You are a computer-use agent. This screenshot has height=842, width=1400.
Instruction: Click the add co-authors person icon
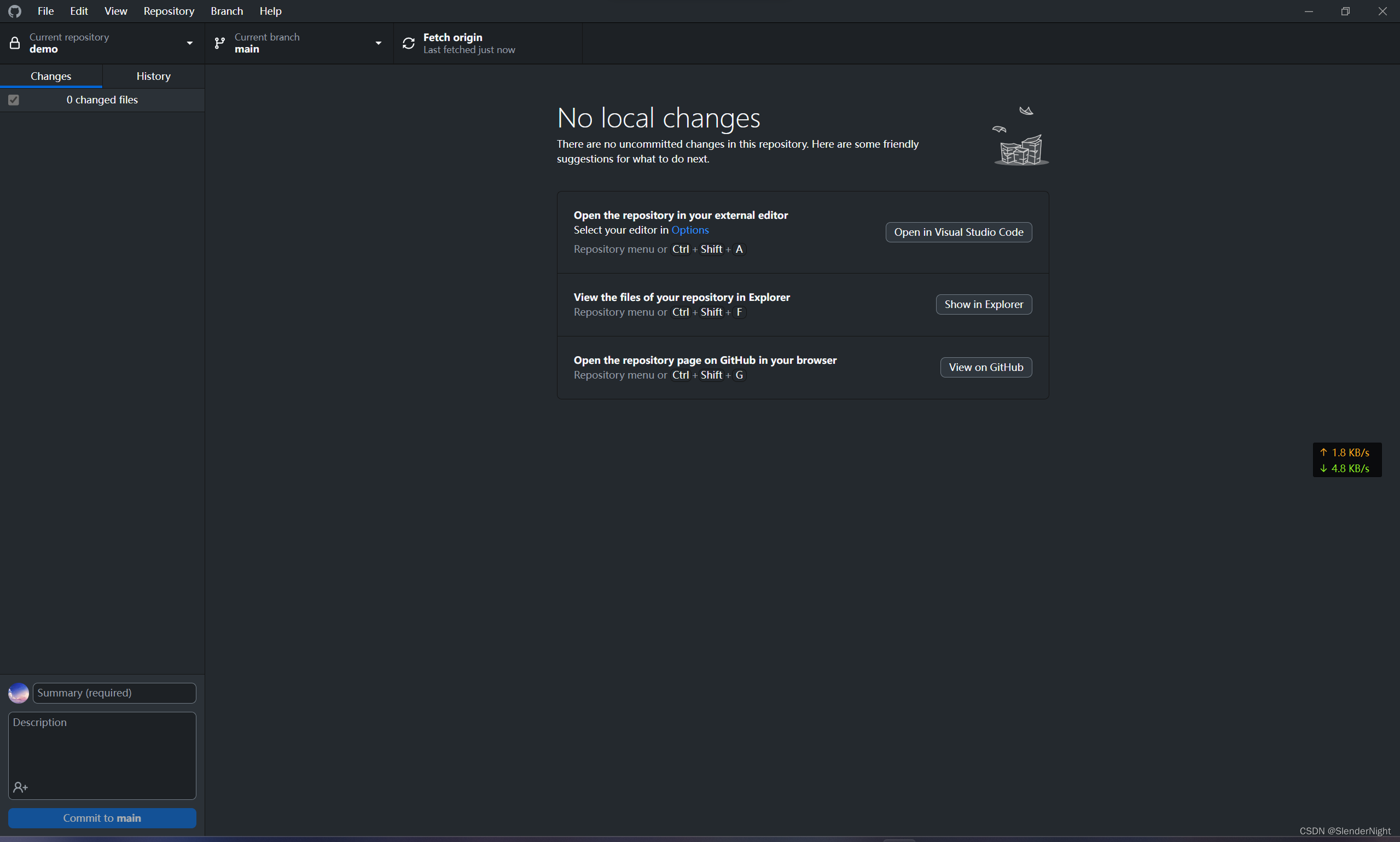coord(20,787)
